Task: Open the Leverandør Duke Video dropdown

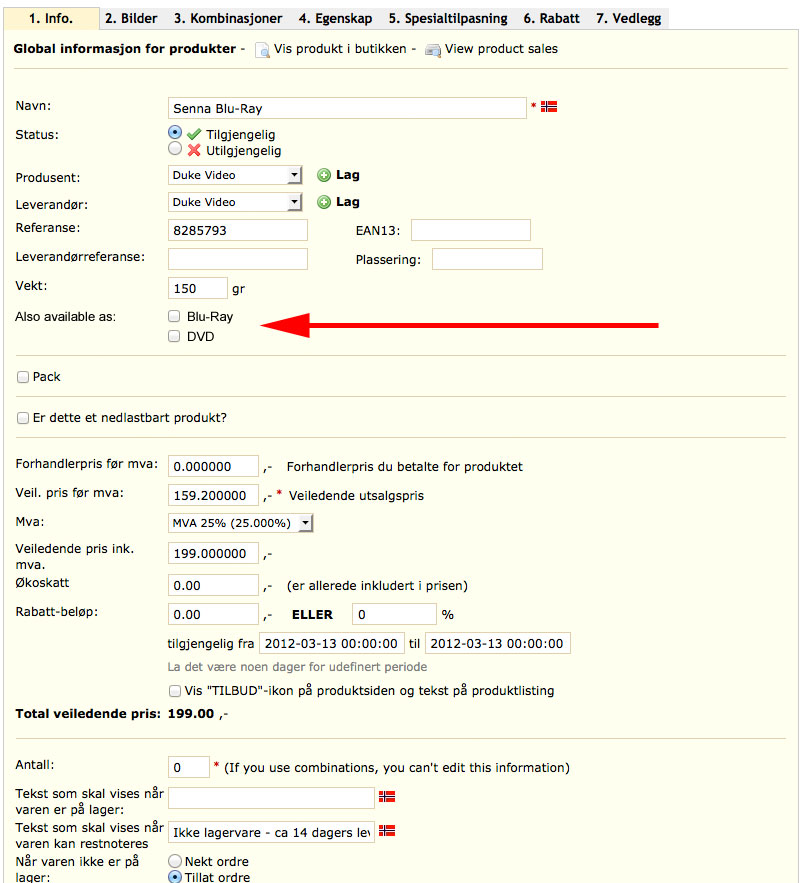Action: coord(235,202)
